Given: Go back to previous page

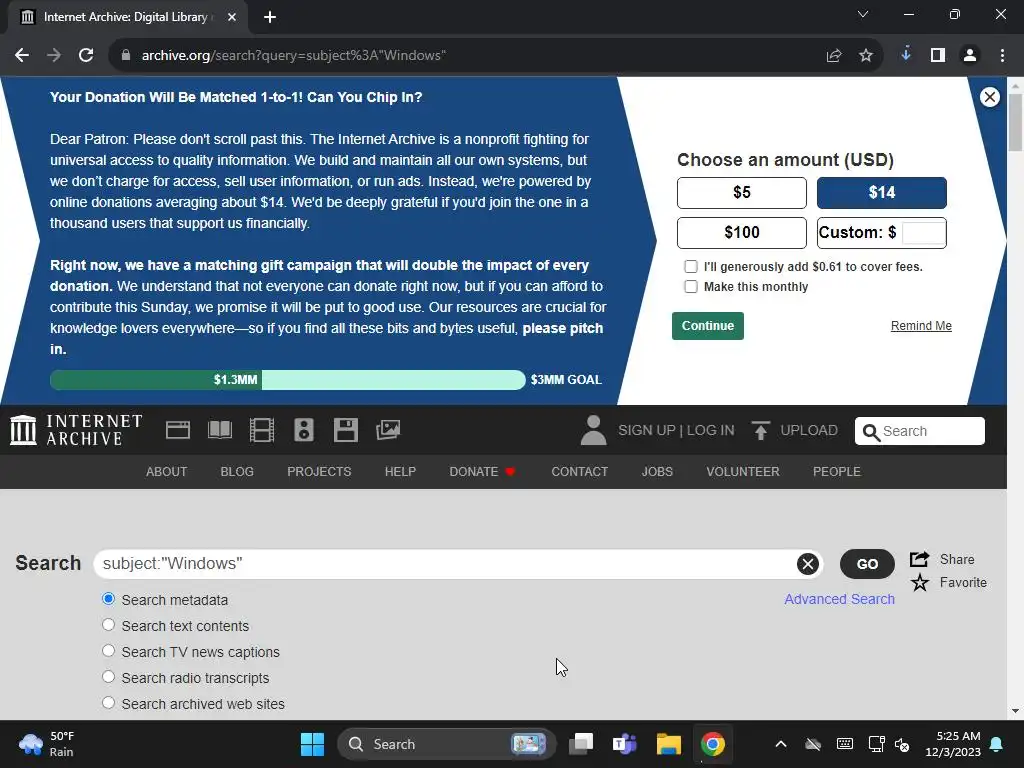Looking at the screenshot, I should pyautogui.click(x=22, y=56).
